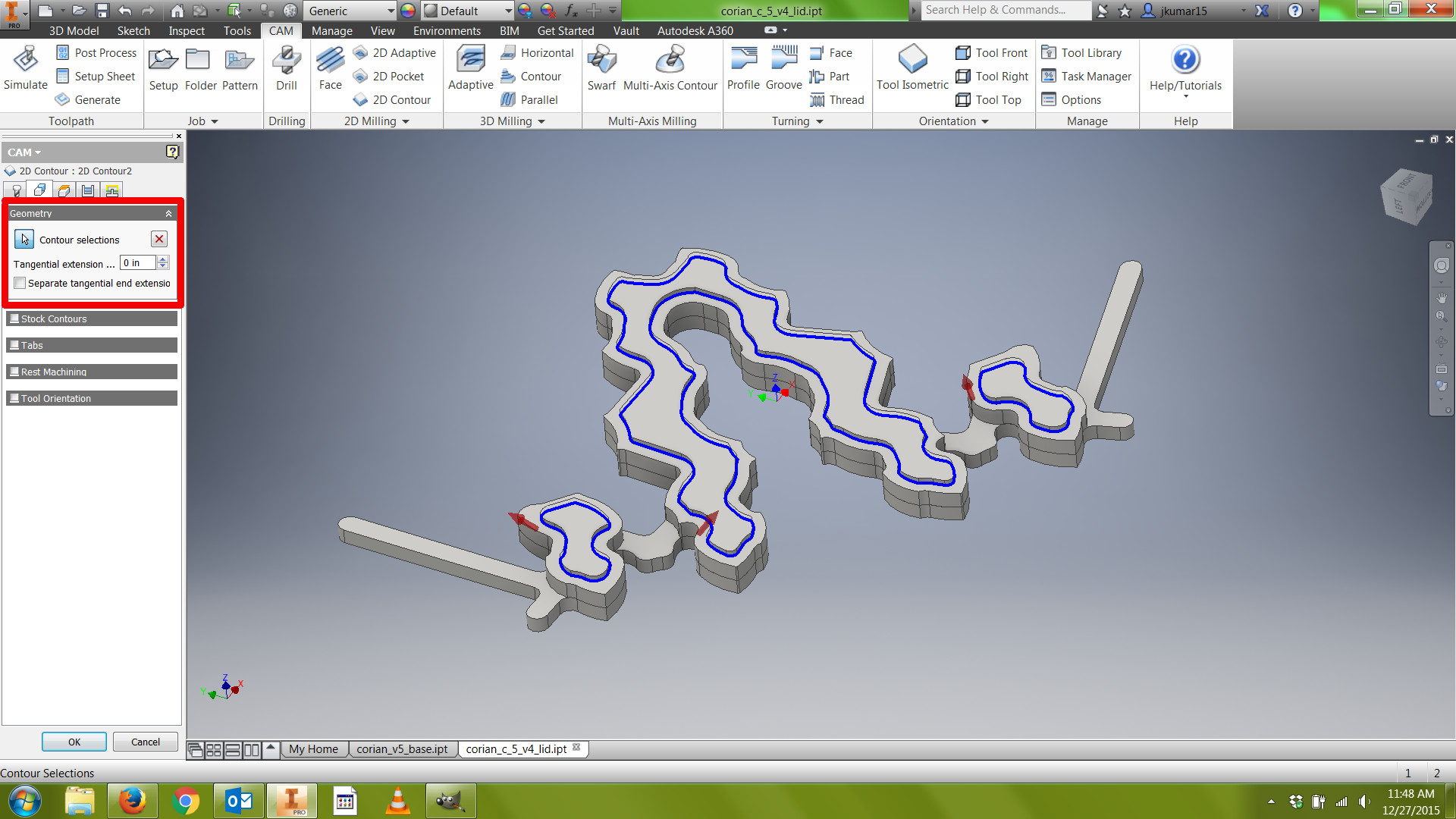Switch to Tool Isometric orientation

(x=912, y=68)
